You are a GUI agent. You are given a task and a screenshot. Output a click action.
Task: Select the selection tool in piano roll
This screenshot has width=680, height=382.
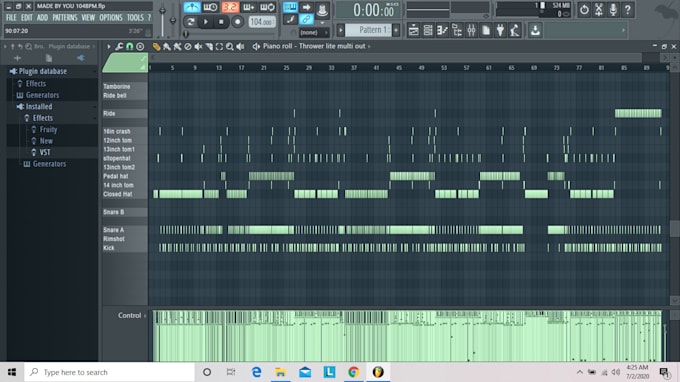(x=219, y=46)
